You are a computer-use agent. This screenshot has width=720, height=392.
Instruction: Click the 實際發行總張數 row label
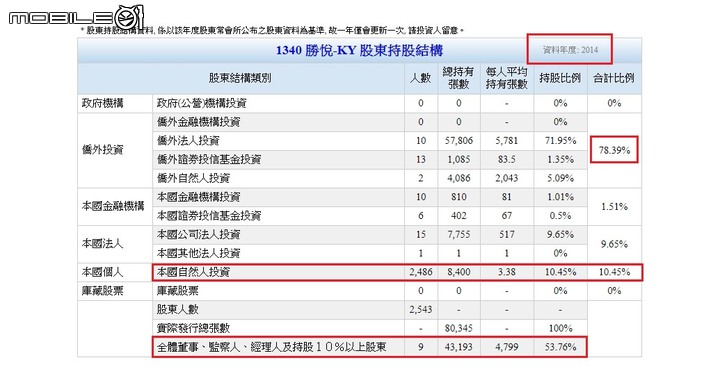193,328
